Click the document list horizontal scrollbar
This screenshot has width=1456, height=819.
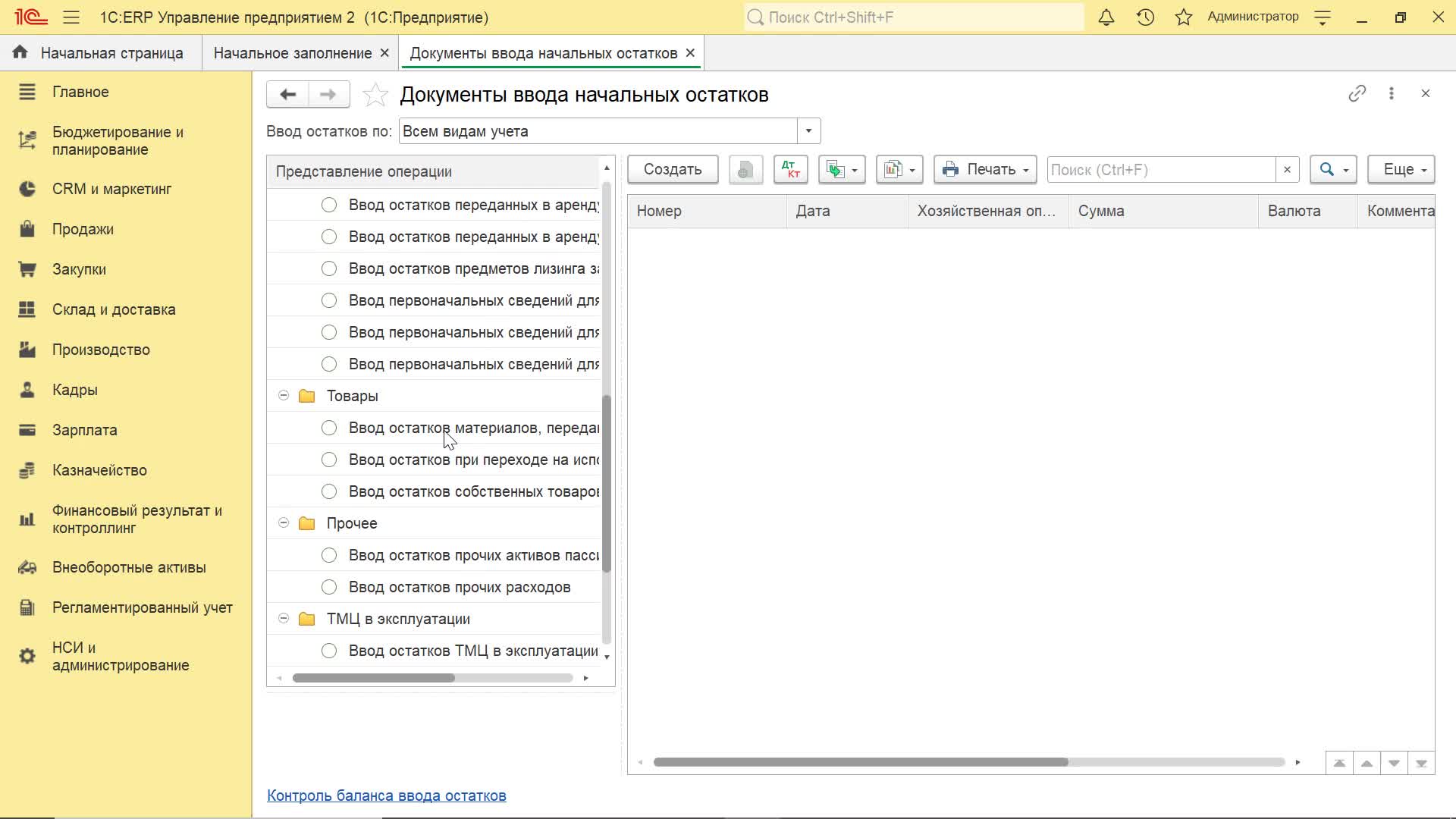861,762
